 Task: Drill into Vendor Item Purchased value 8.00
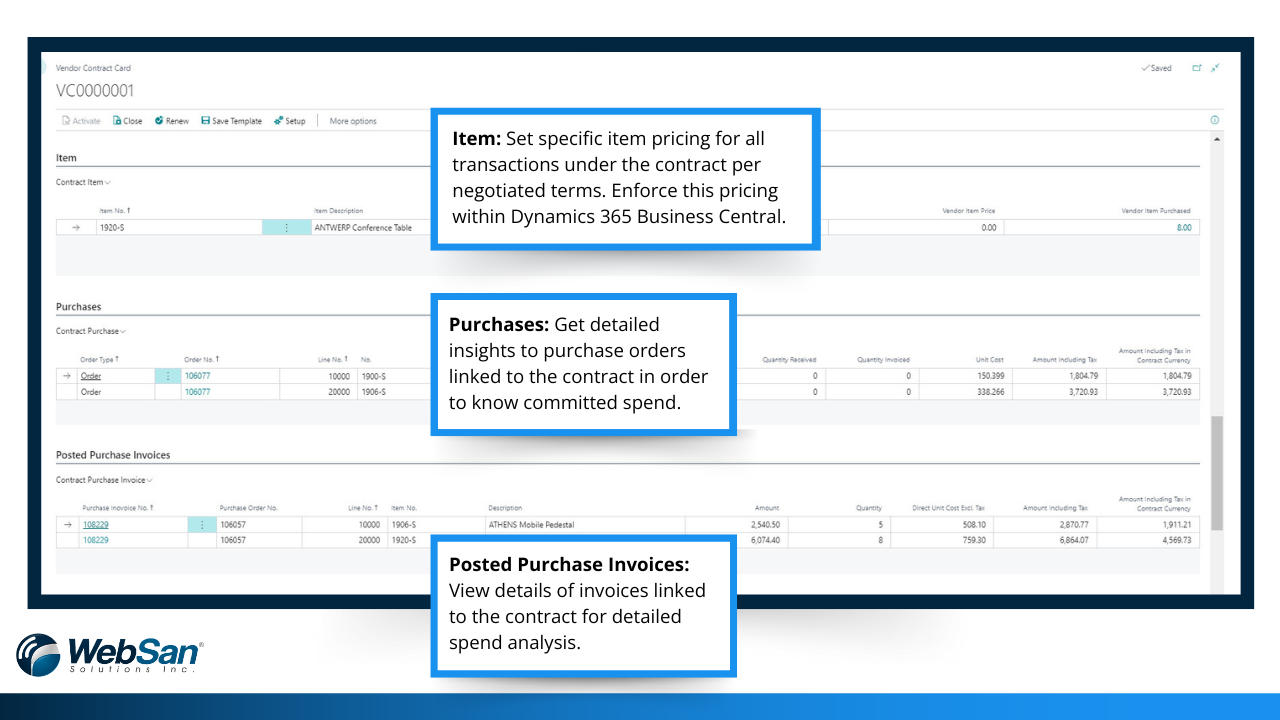pyautogui.click(x=1184, y=228)
